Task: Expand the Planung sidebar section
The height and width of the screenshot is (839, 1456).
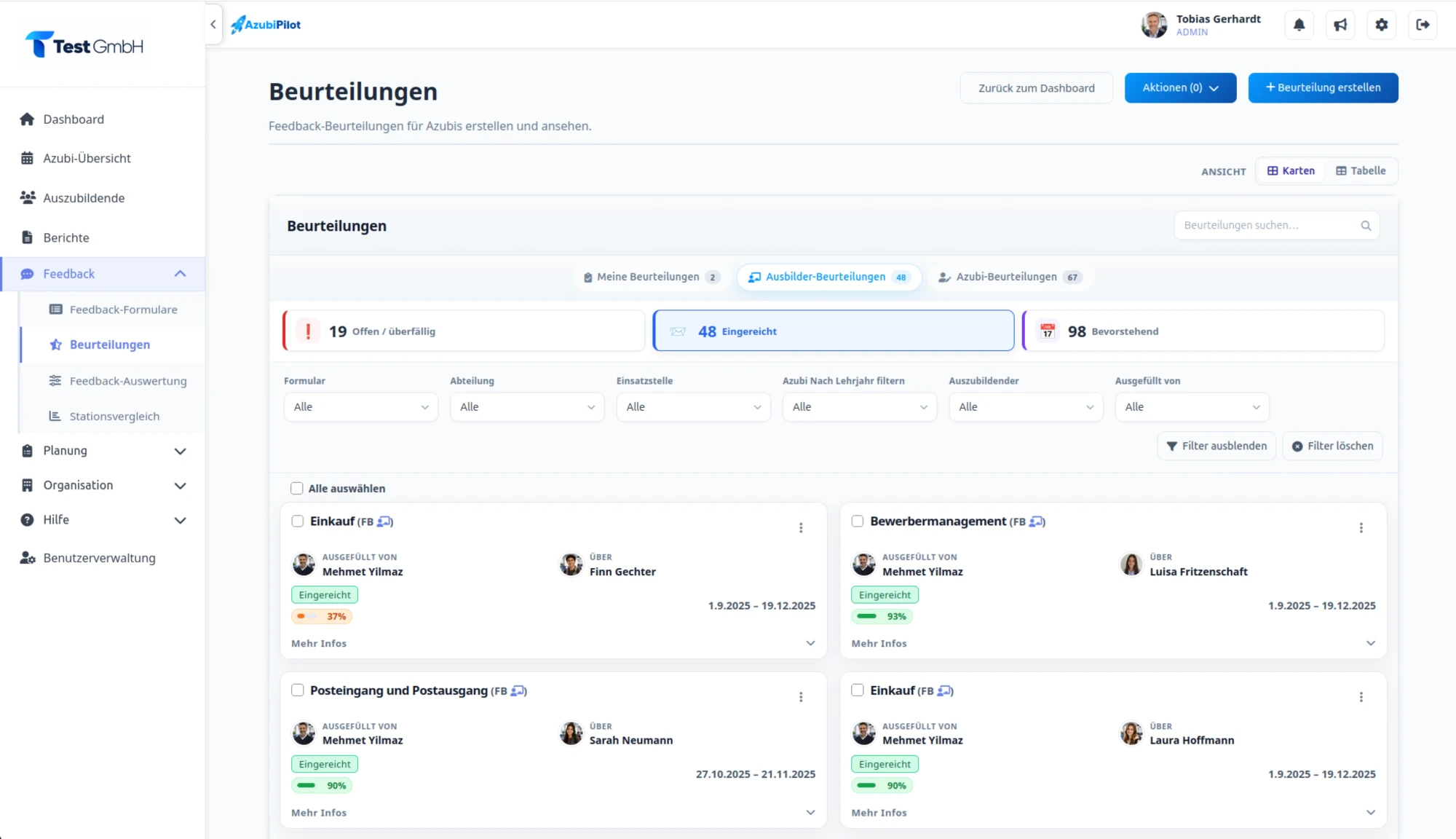Action: 103,451
